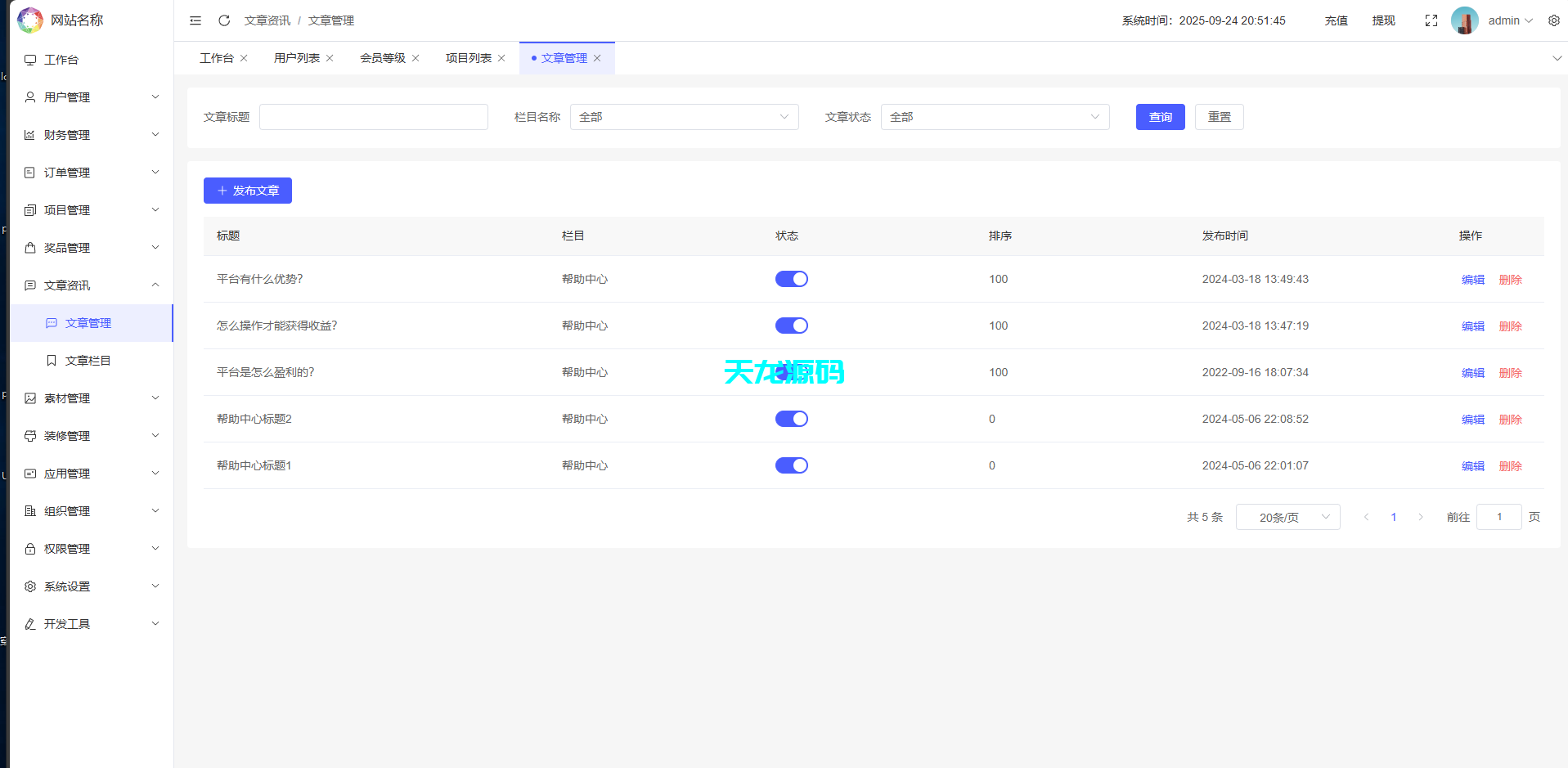The width and height of the screenshot is (1568, 768).
Task: Open the 栏目名称 dropdown showing 全部
Action: (684, 116)
